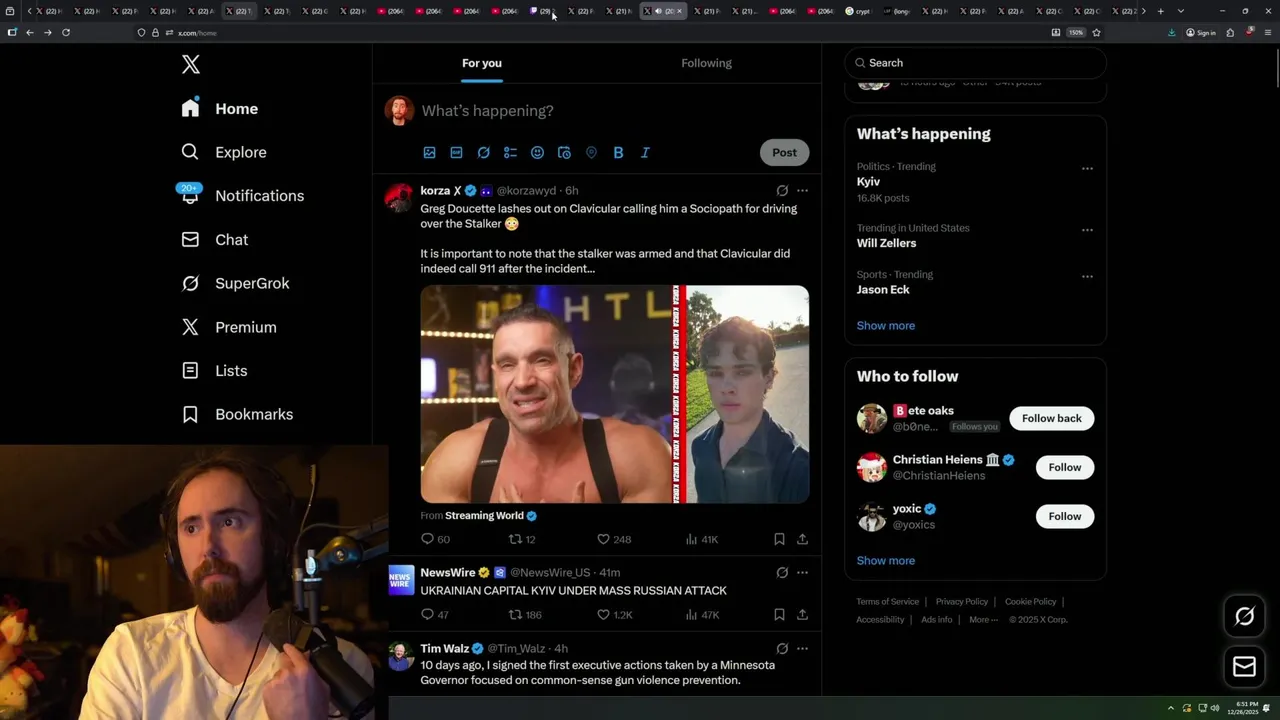
Task: Open more menu on Tim Walz post
Action: pos(802,649)
